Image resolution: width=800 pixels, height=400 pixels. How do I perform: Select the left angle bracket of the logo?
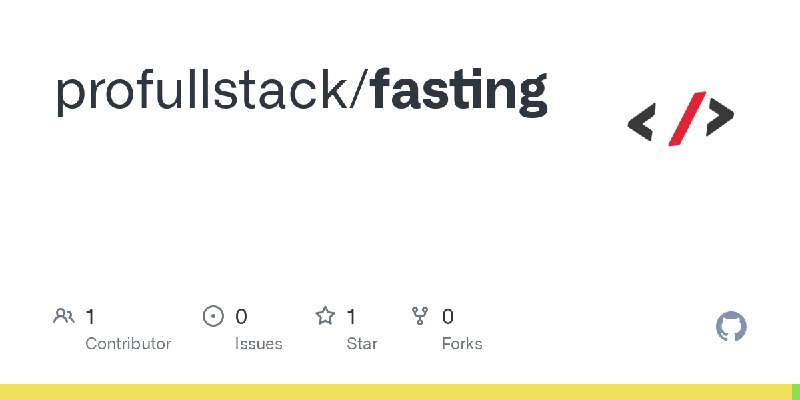pyautogui.click(x=641, y=121)
